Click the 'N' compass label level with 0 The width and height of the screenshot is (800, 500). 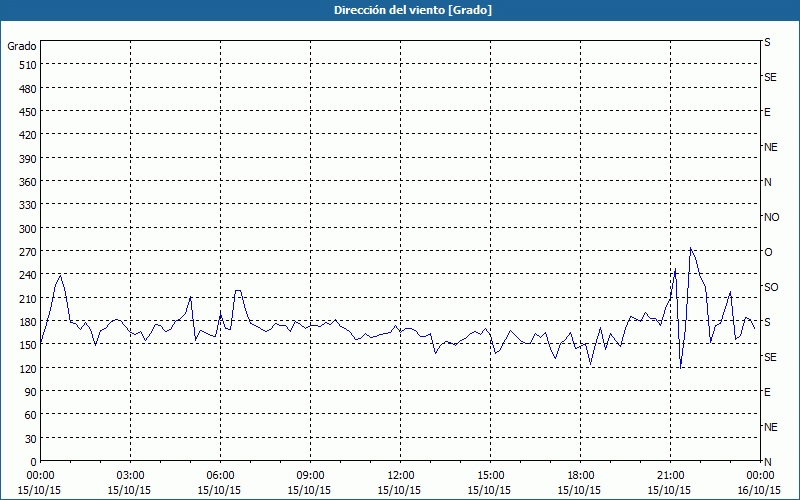[767, 462]
